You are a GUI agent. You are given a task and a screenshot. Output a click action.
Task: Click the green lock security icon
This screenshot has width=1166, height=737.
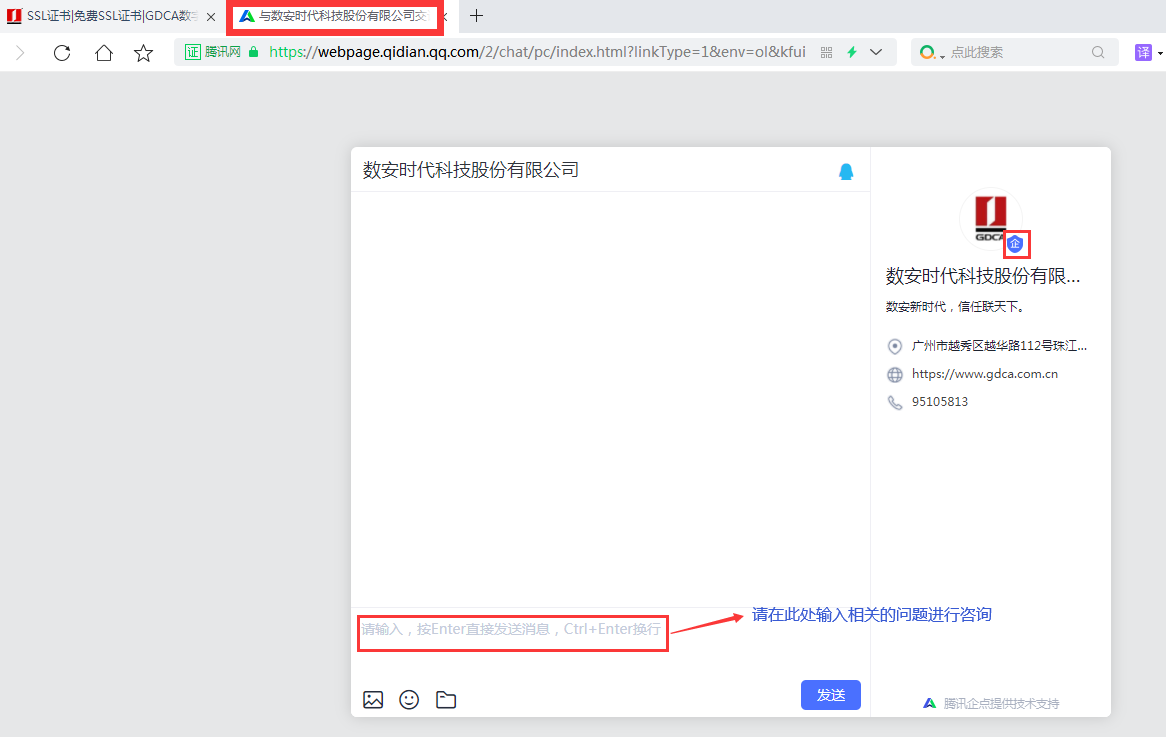(x=254, y=52)
